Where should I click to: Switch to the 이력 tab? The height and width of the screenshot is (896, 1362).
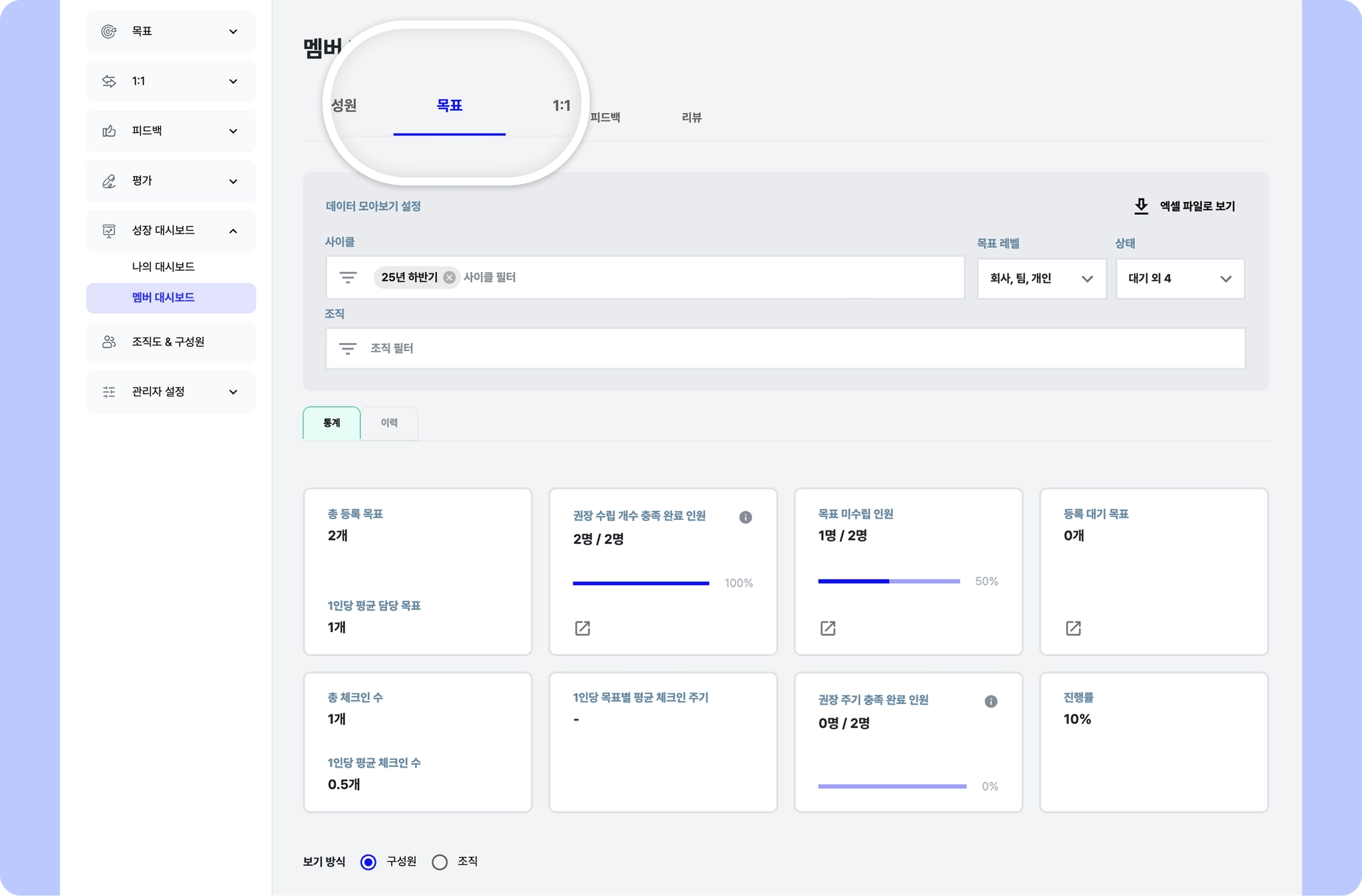tap(389, 423)
